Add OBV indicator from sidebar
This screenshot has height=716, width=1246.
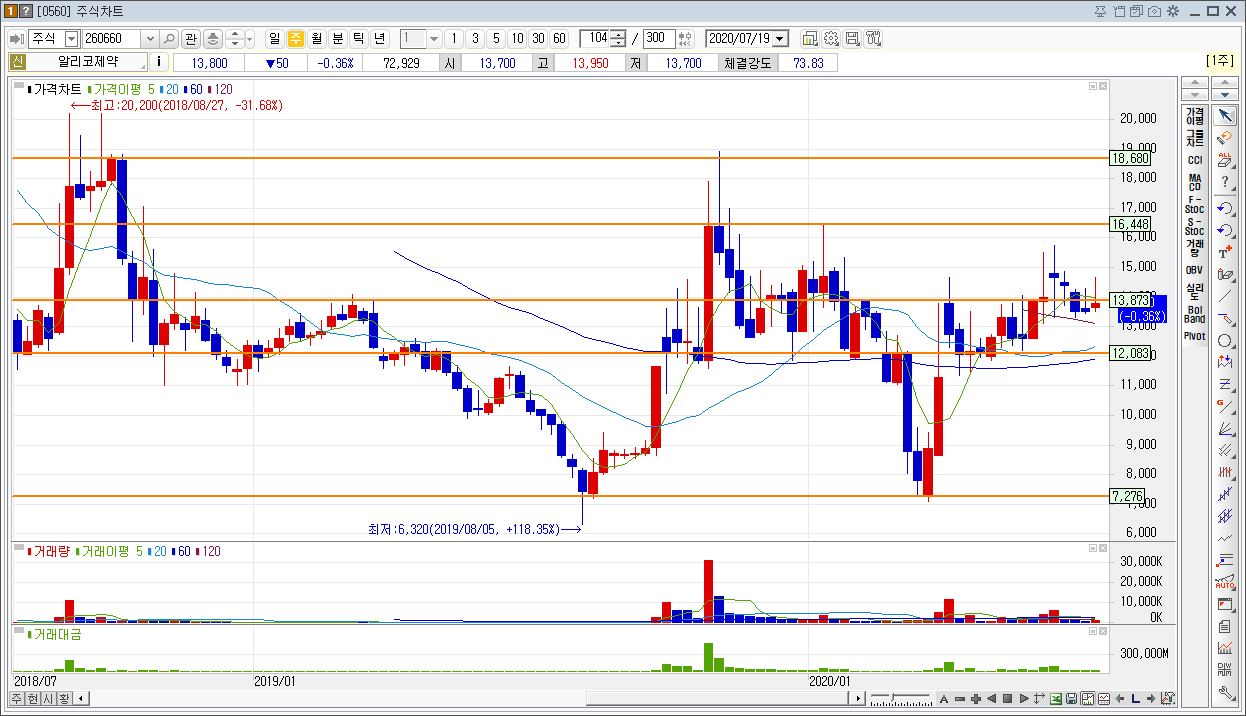click(1194, 269)
